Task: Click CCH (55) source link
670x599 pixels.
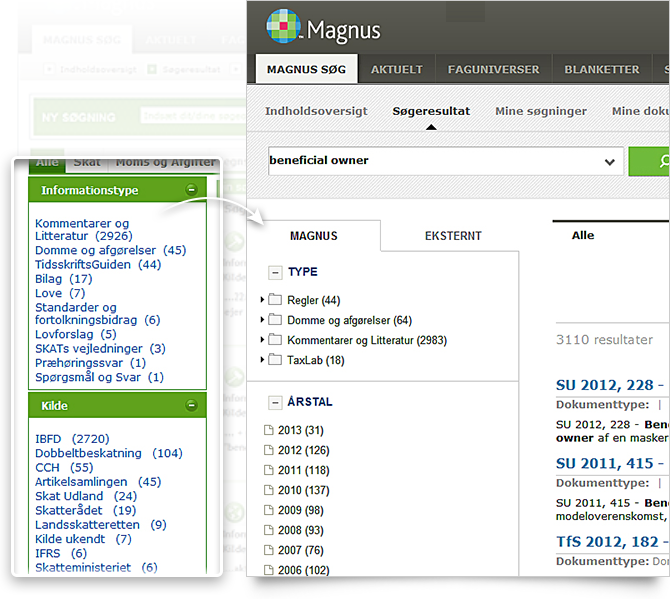Action: [x=64, y=468]
